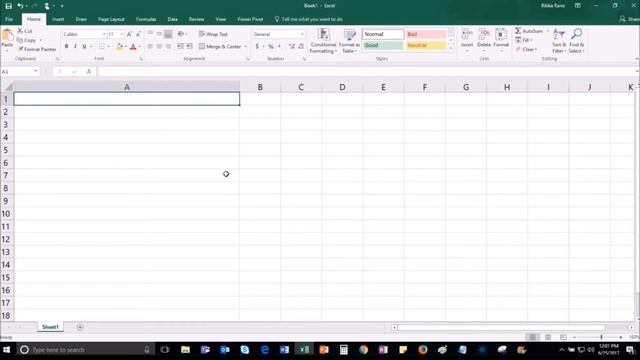Toggle center text alignment
Screen dimensions: 640x360
159,47
